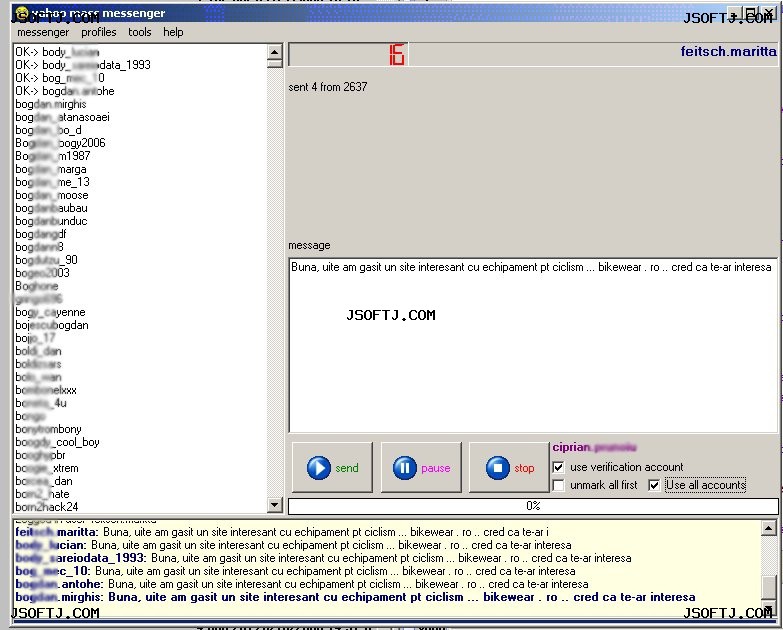Select contact ending in m1987
This screenshot has width=783, height=630.
click(x=52, y=156)
